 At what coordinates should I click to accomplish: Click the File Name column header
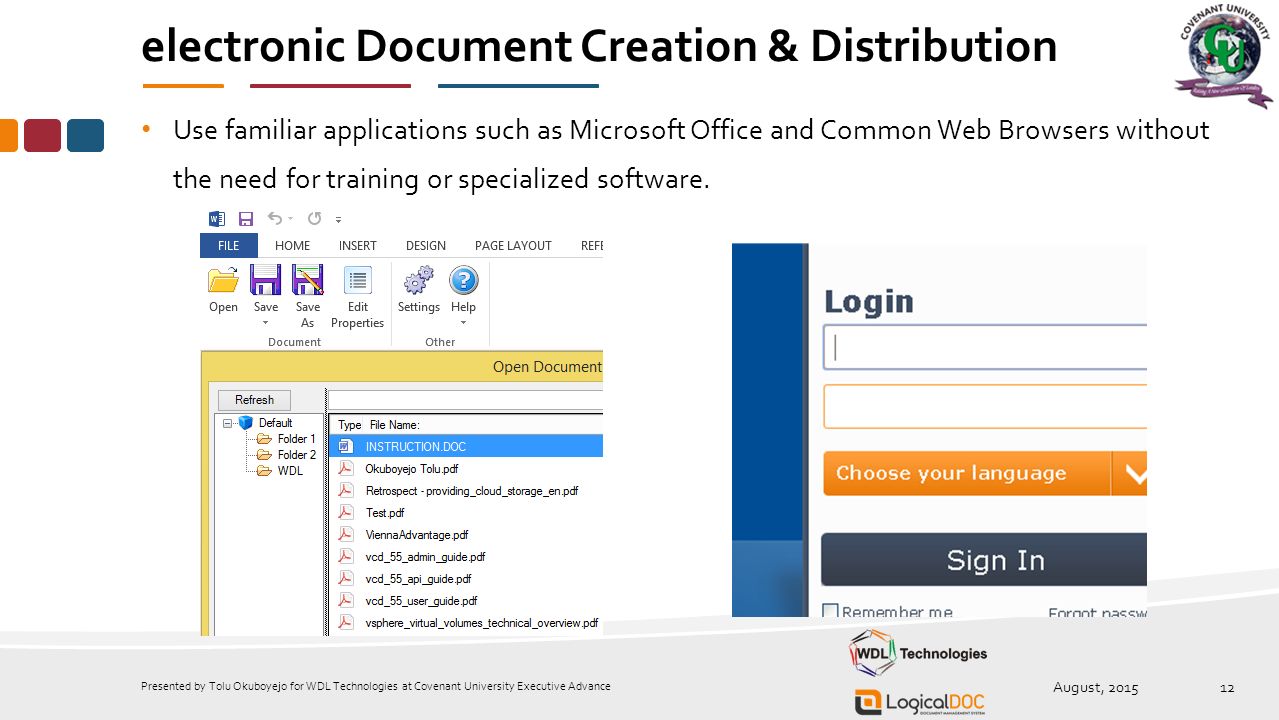click(395, 425)
